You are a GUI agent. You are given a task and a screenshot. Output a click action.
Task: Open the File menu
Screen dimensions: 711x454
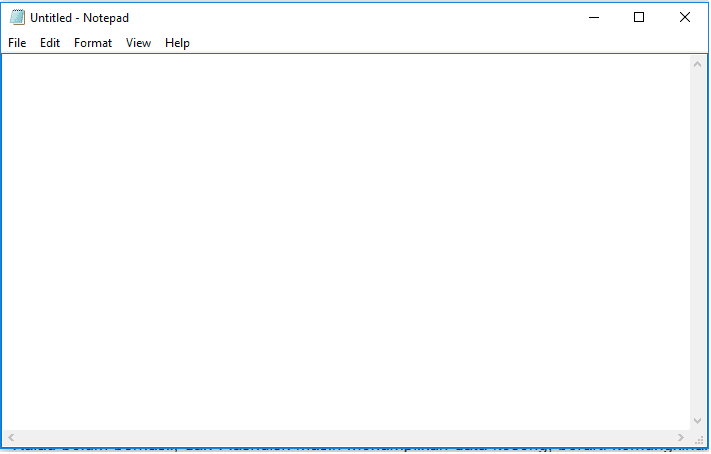(17, 43)
